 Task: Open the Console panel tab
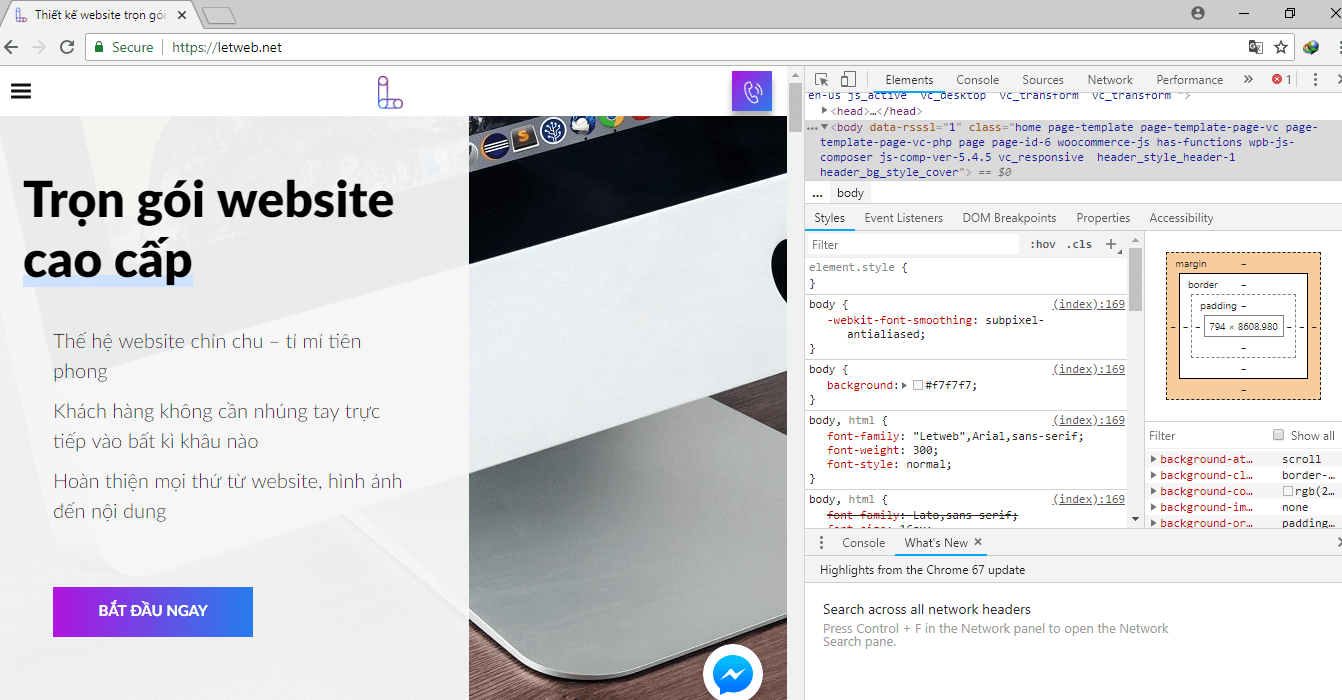[x=977, y=80]
